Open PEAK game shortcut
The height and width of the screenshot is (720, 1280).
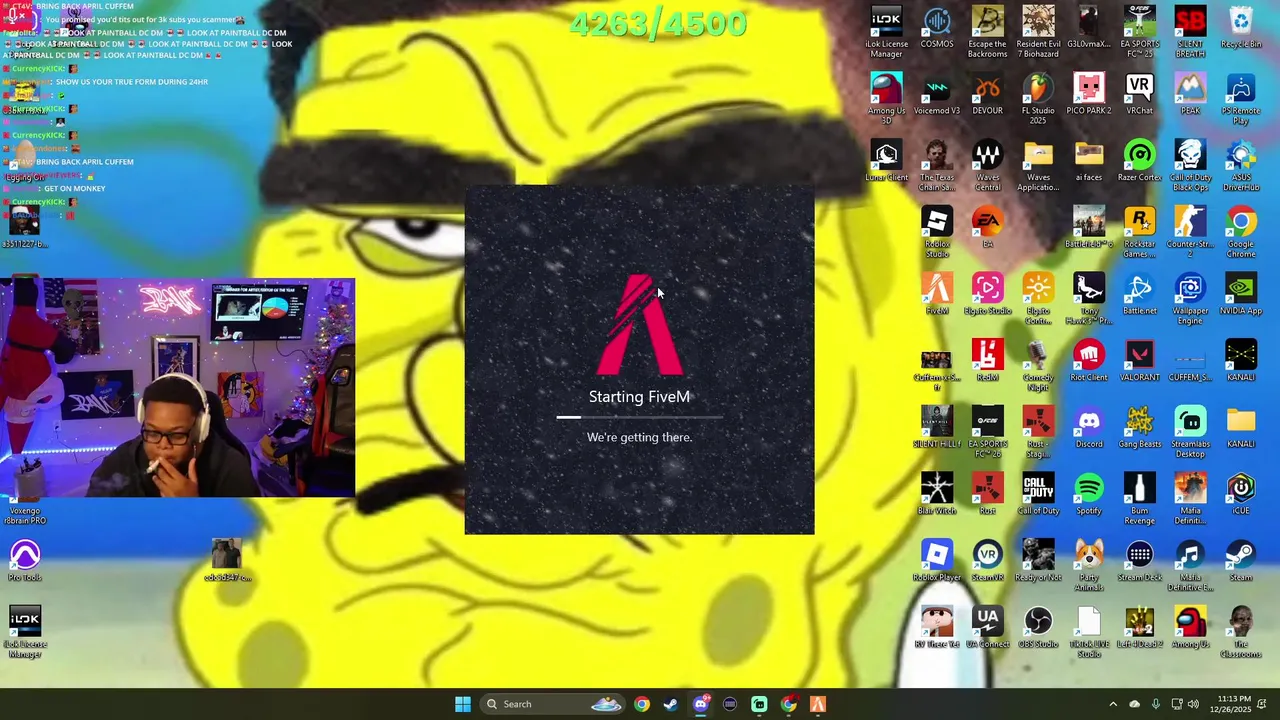(x=1190, y=95)
